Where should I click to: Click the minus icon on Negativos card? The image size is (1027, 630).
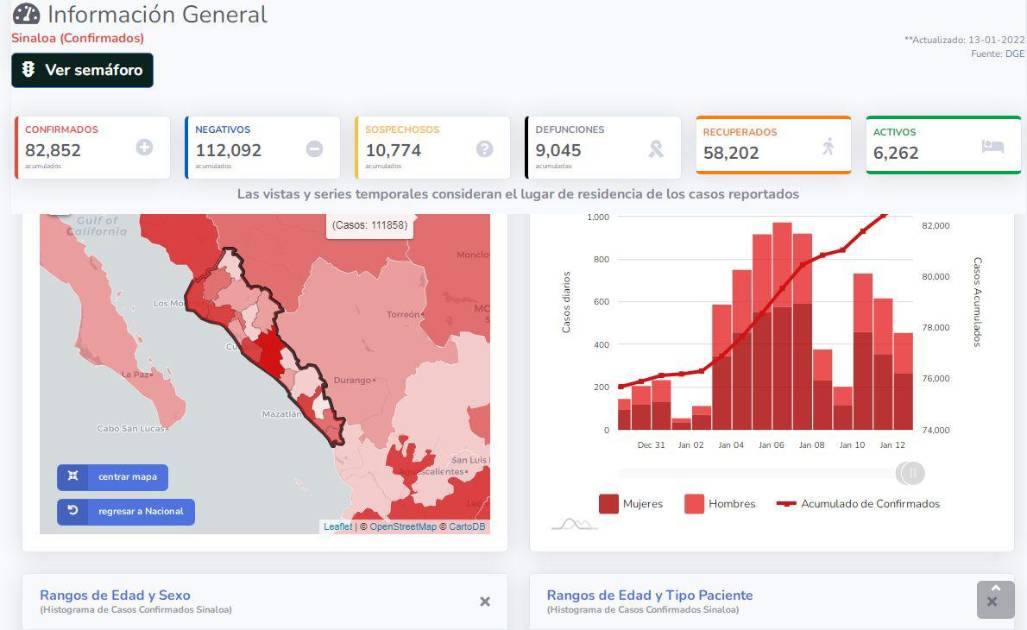pyautogui.click(x=314, y=148)
